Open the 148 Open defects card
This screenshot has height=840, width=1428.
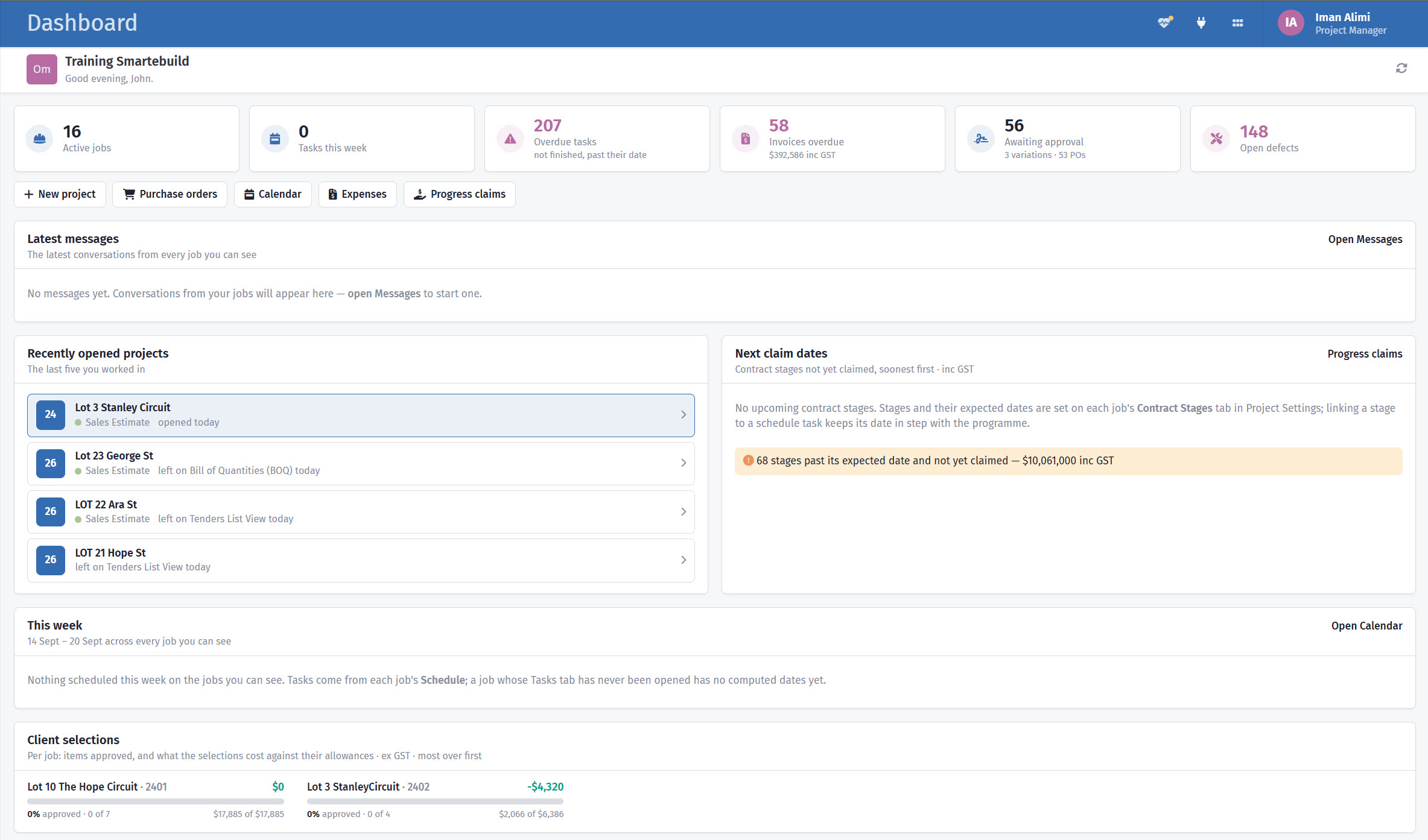tap(1303, 139)
